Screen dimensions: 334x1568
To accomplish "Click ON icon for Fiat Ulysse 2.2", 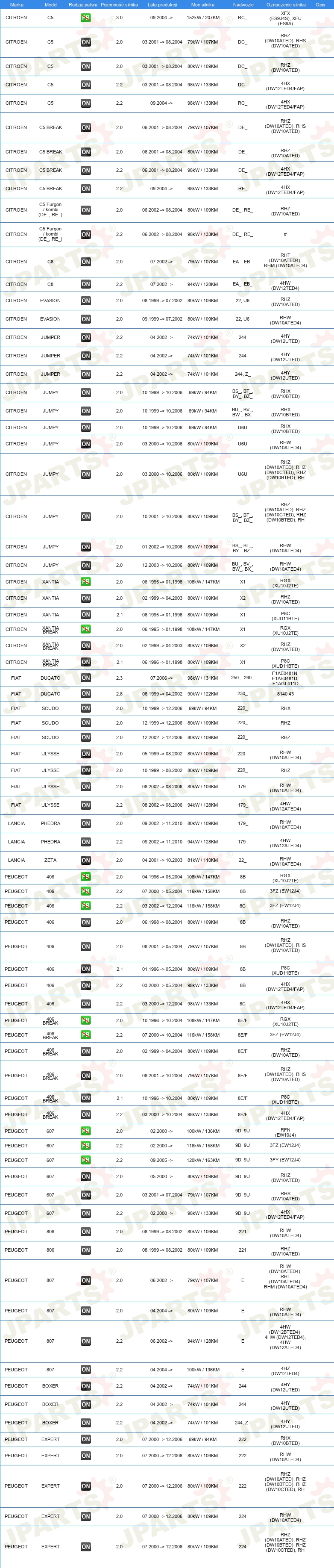I will 86,805.
